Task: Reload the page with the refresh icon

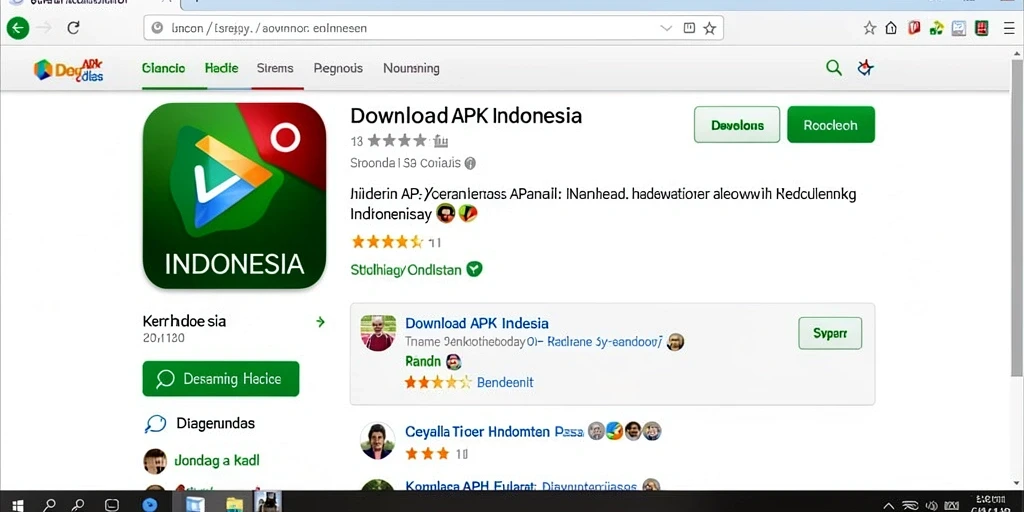Action: click(73, 28)
